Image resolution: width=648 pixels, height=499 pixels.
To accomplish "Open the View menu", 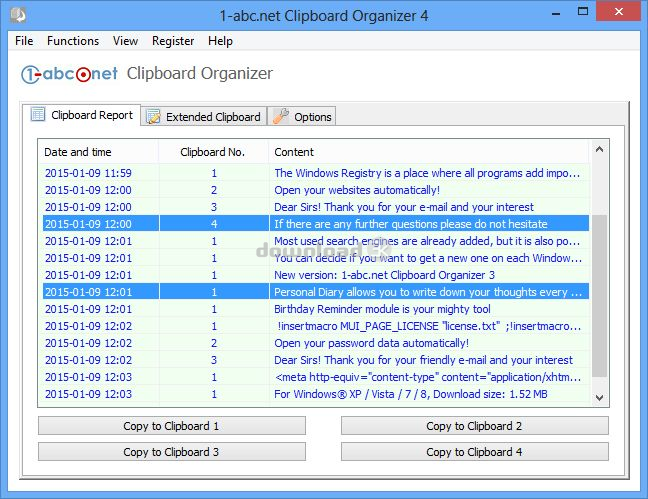I will coord(125,41).
